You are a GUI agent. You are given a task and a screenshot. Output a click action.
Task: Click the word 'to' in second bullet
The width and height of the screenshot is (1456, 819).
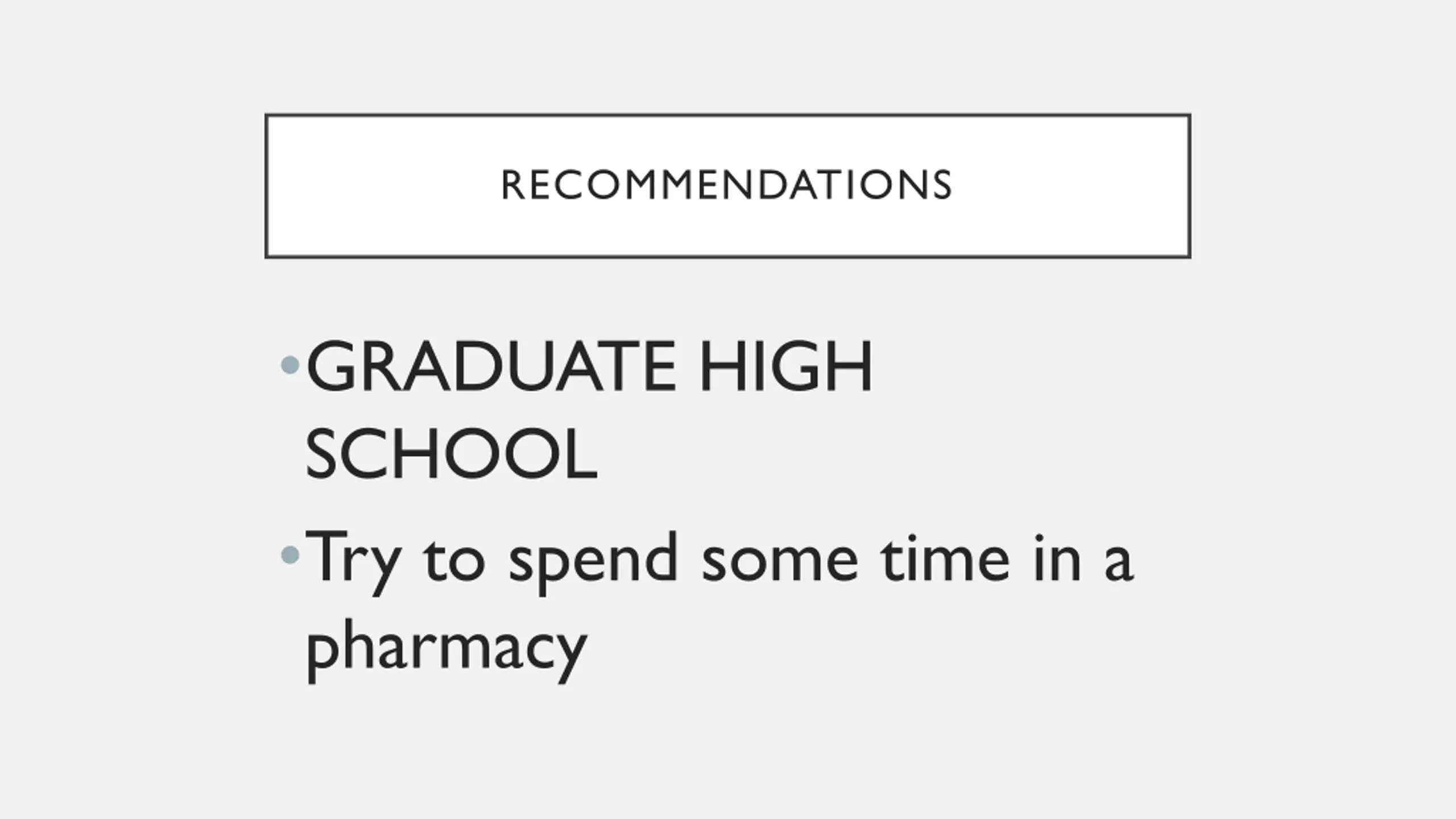[454, 559]
